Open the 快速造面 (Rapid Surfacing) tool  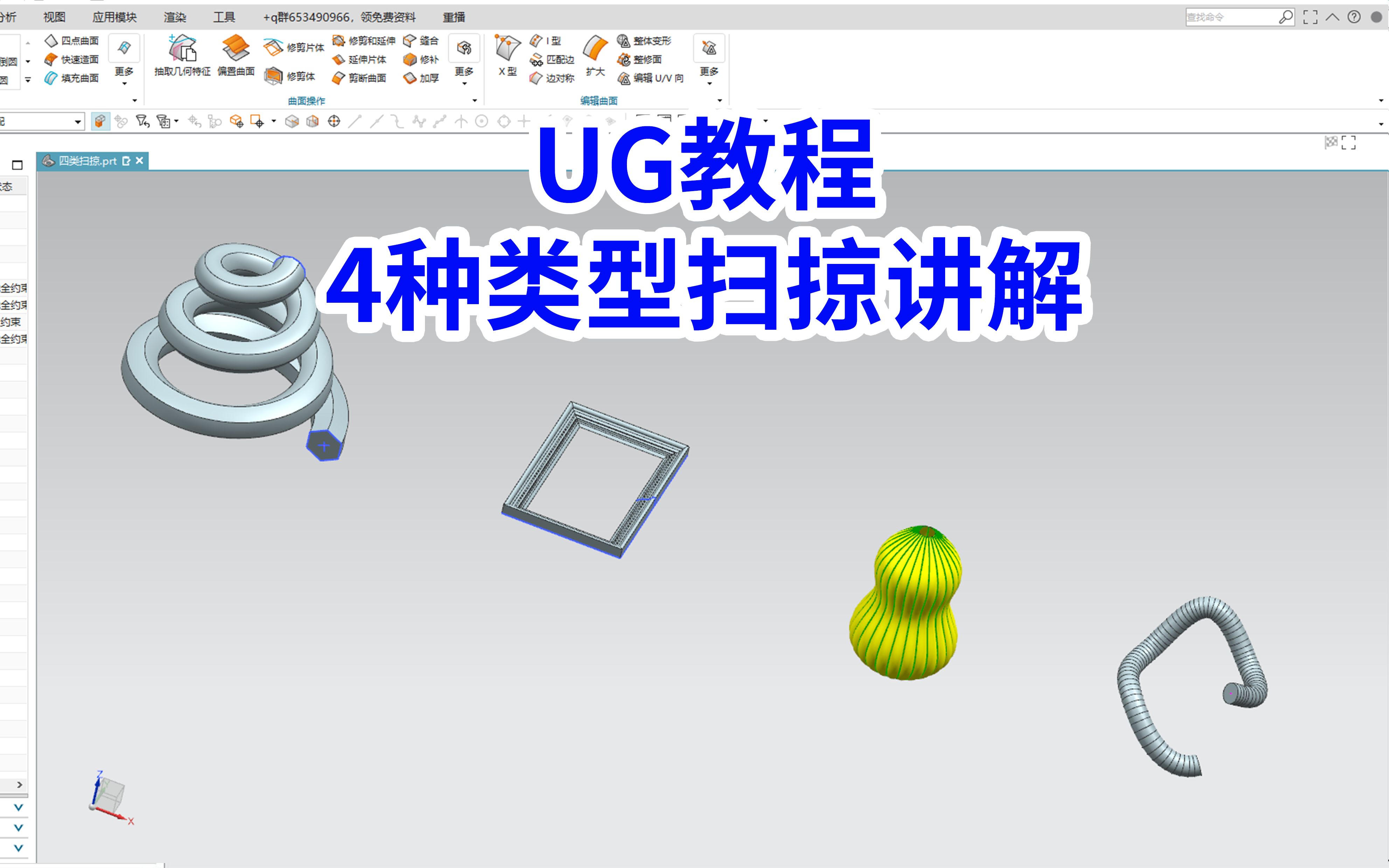[x=74, y=59]
